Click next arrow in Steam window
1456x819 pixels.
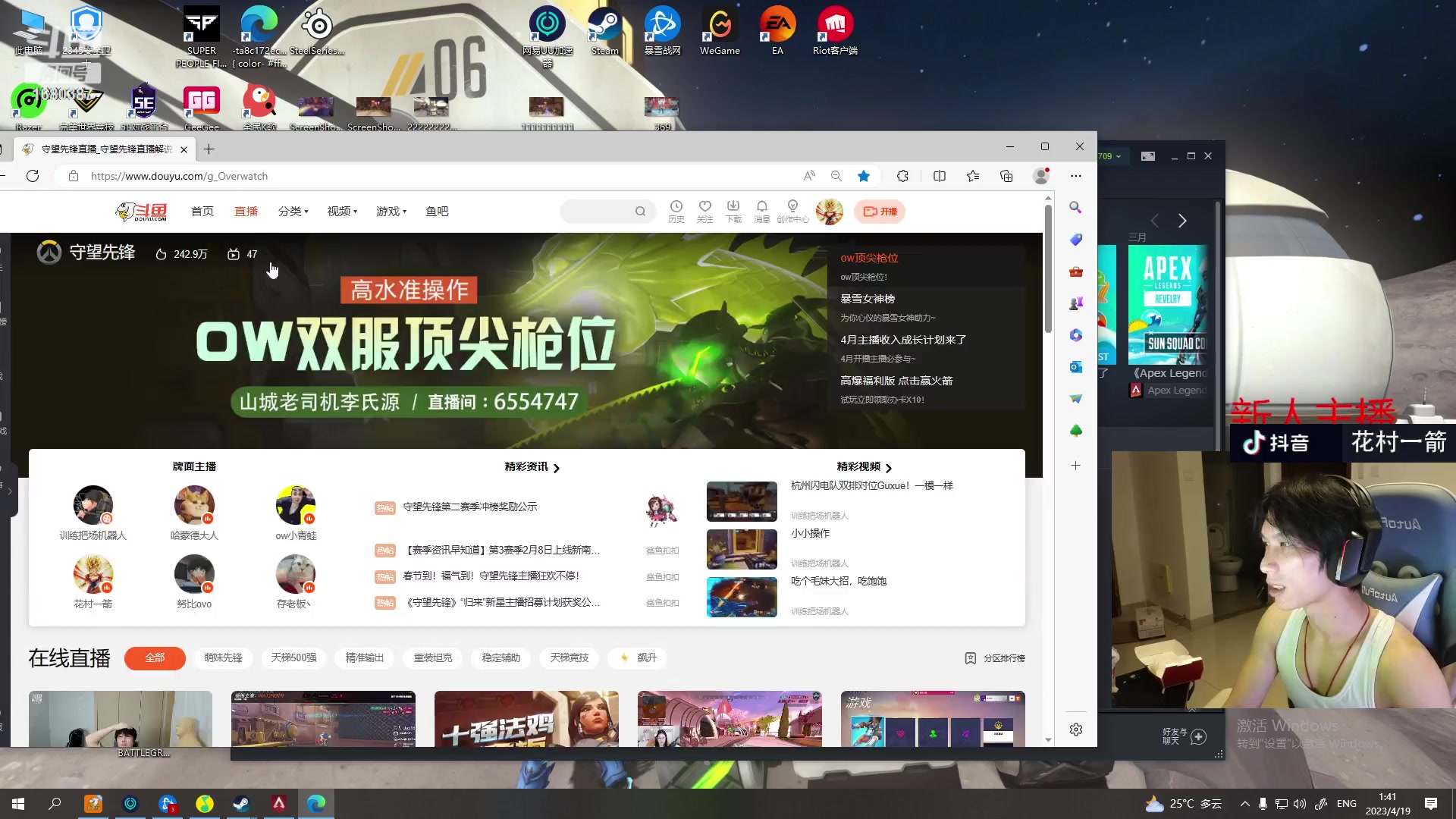tap(1182, 221)
